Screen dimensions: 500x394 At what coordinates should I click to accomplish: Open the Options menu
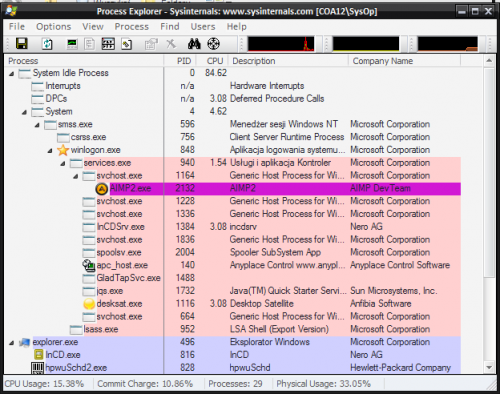(53, 27)
